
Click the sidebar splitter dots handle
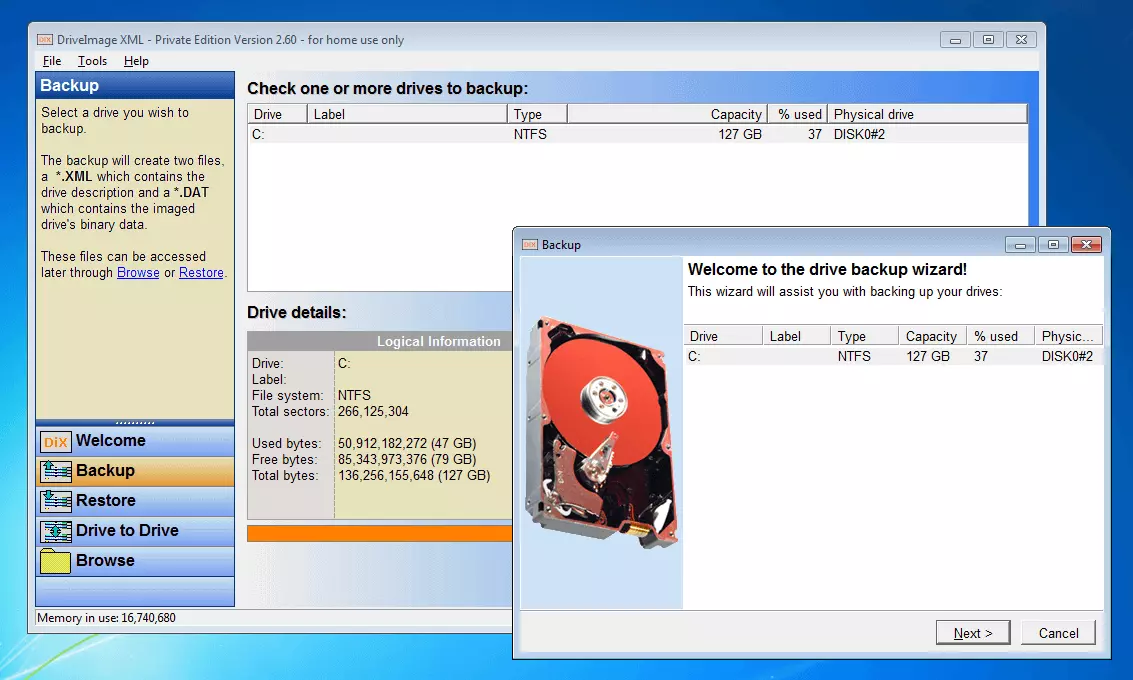coord(134,422)
